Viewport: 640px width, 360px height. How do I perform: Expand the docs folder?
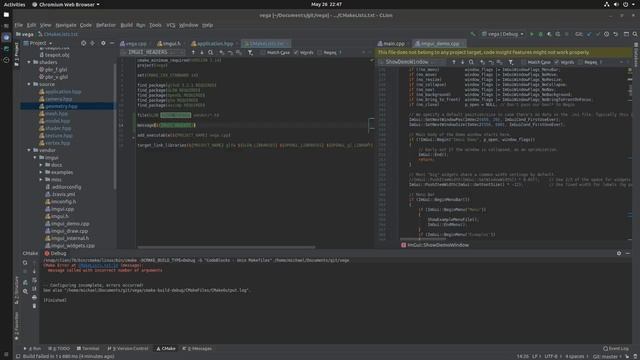point(41,165)
